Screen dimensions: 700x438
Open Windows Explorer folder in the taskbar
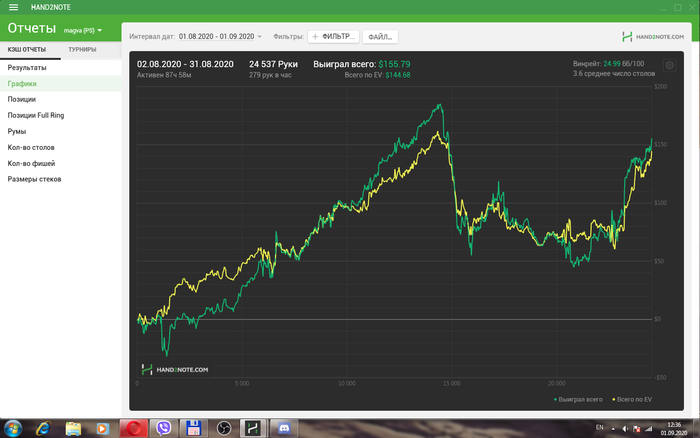[73, 429]
